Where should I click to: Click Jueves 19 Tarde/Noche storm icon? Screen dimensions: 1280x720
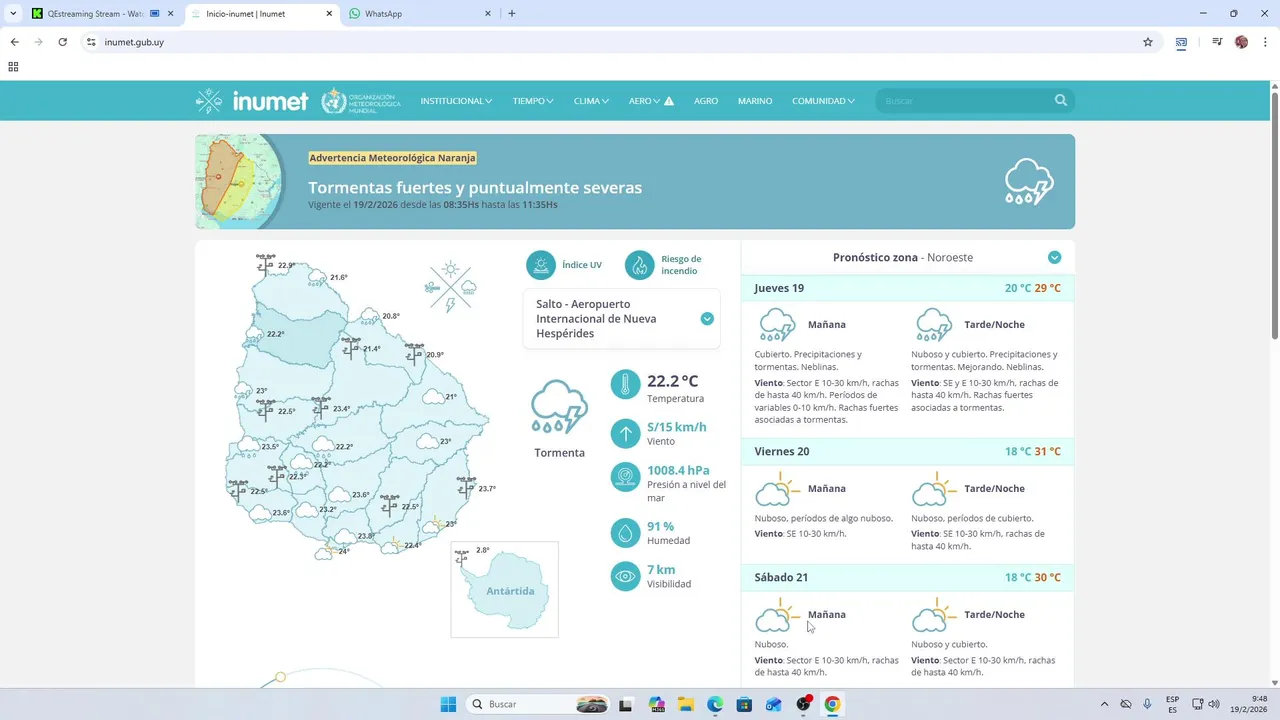(x=934, y=325)
